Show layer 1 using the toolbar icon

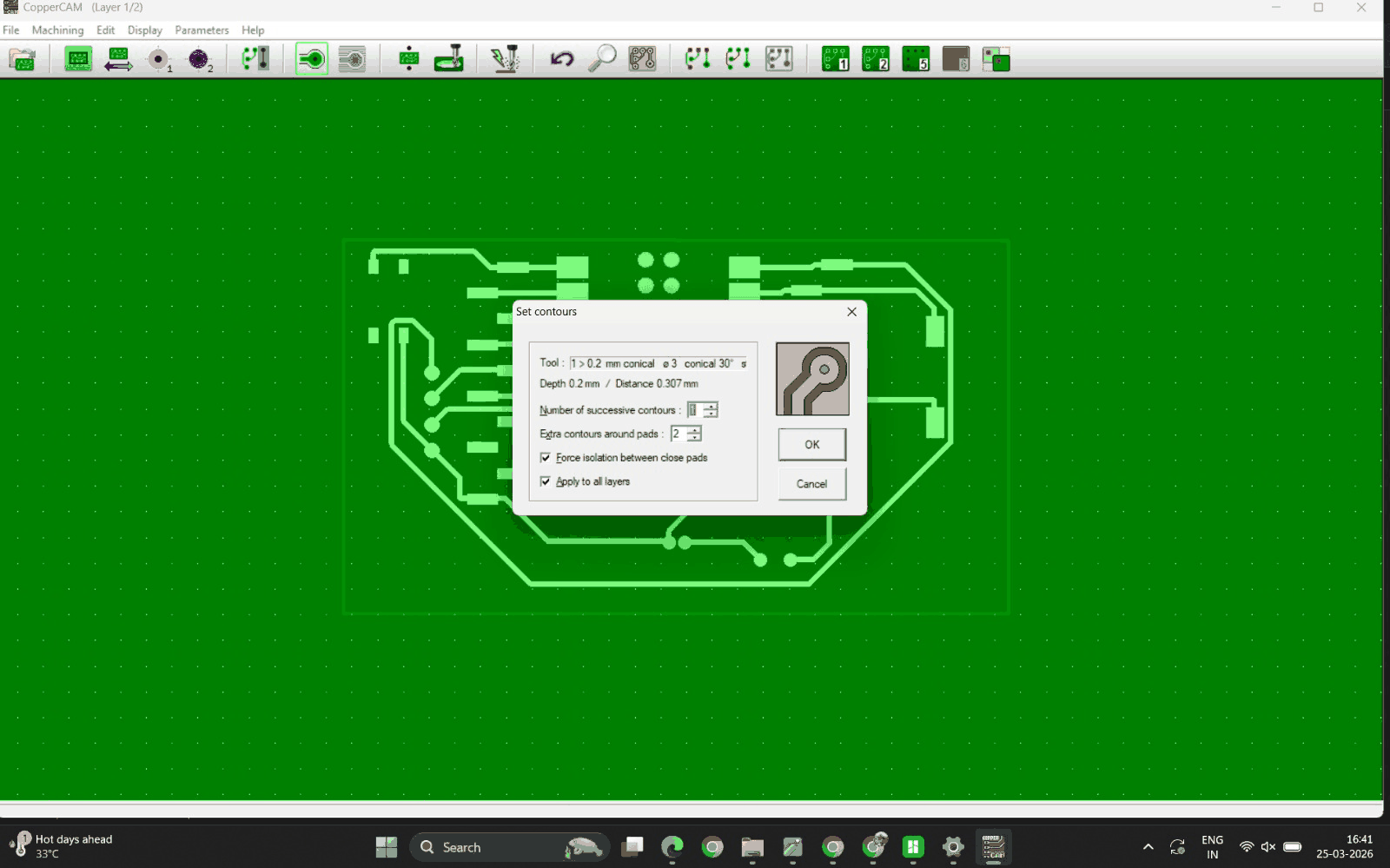coord(835,59)
